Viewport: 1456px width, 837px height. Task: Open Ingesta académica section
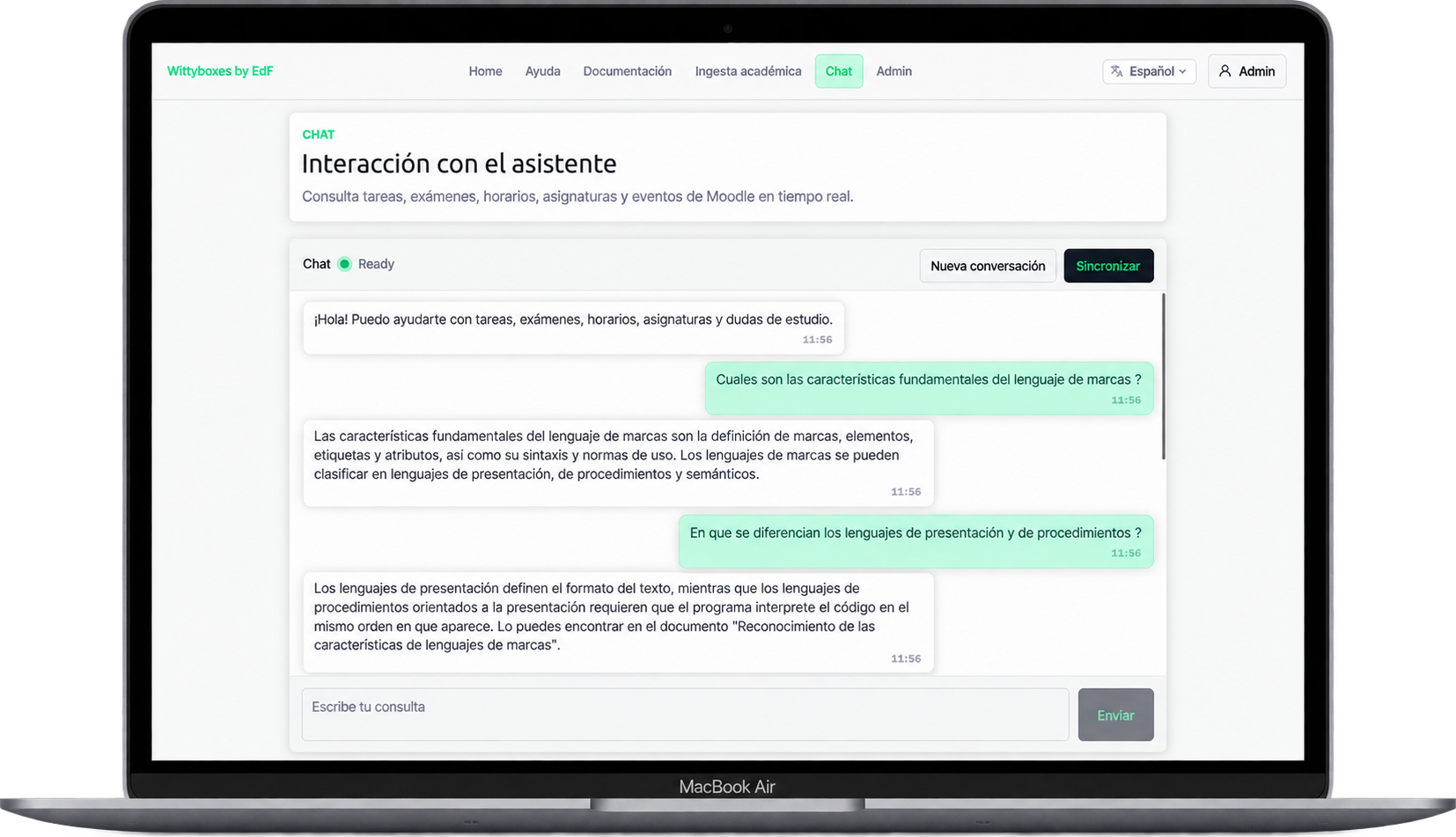pos(747,71)
